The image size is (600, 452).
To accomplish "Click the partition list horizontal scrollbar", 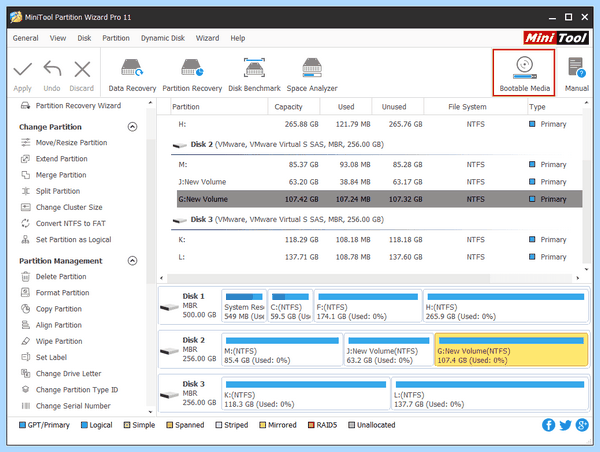I will [x=328, y=278].
